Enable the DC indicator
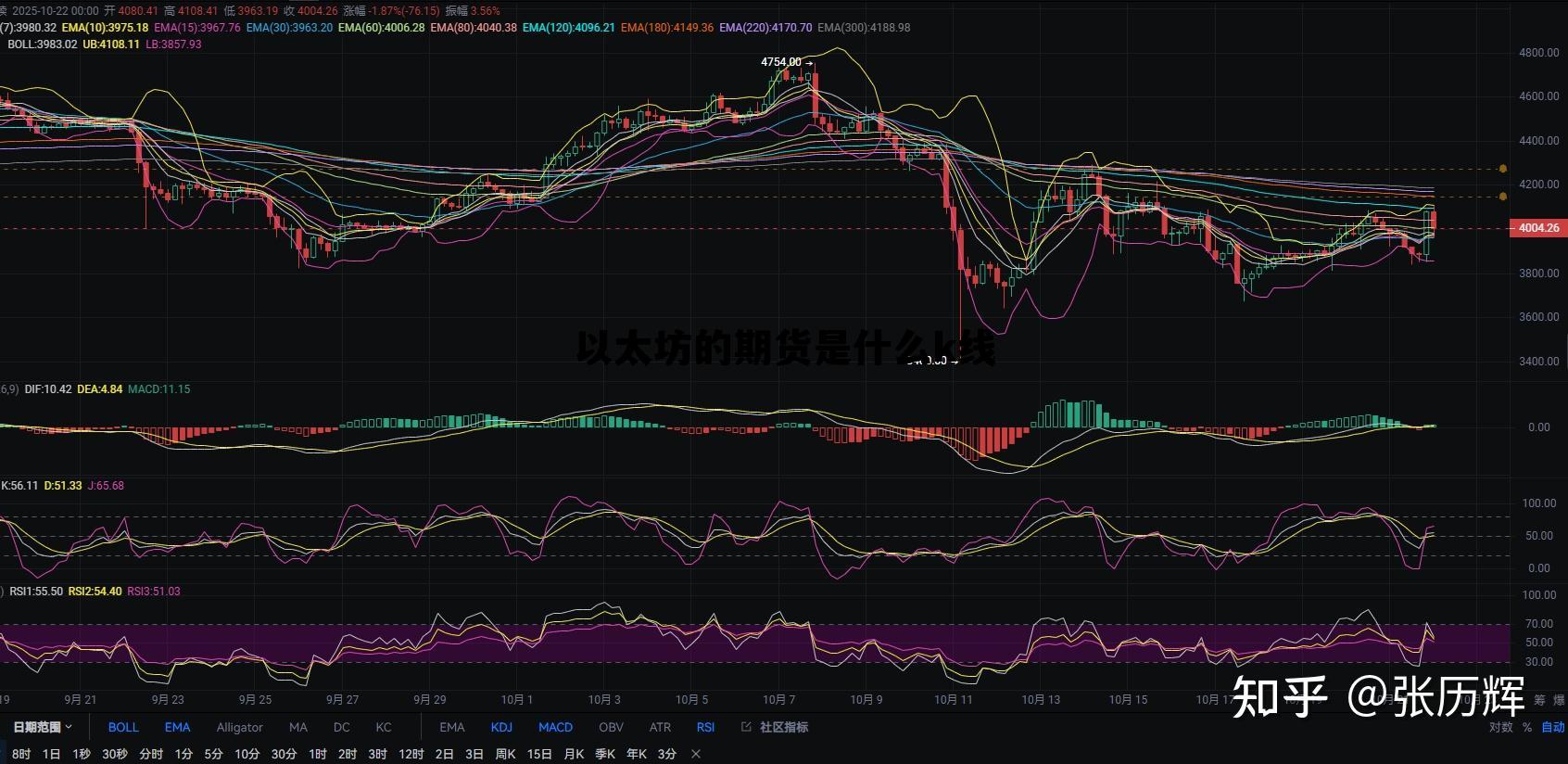The width and height of the screenshot is (1568, 764). pos(341,728)
